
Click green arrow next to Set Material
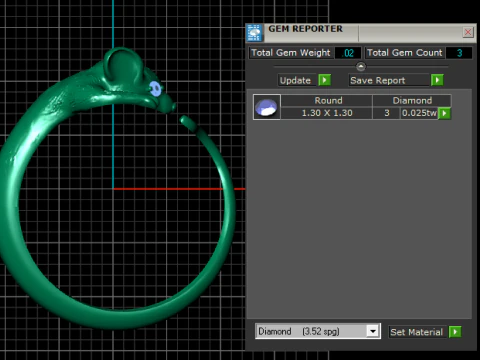click(455, 332)
